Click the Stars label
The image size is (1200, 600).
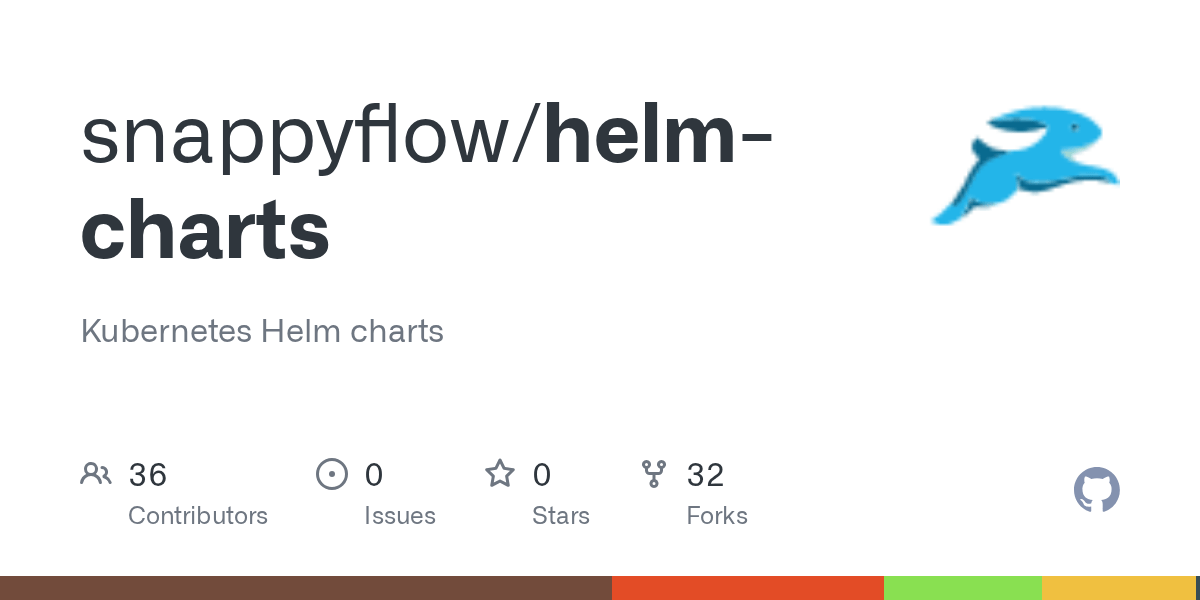pos(561,516)
